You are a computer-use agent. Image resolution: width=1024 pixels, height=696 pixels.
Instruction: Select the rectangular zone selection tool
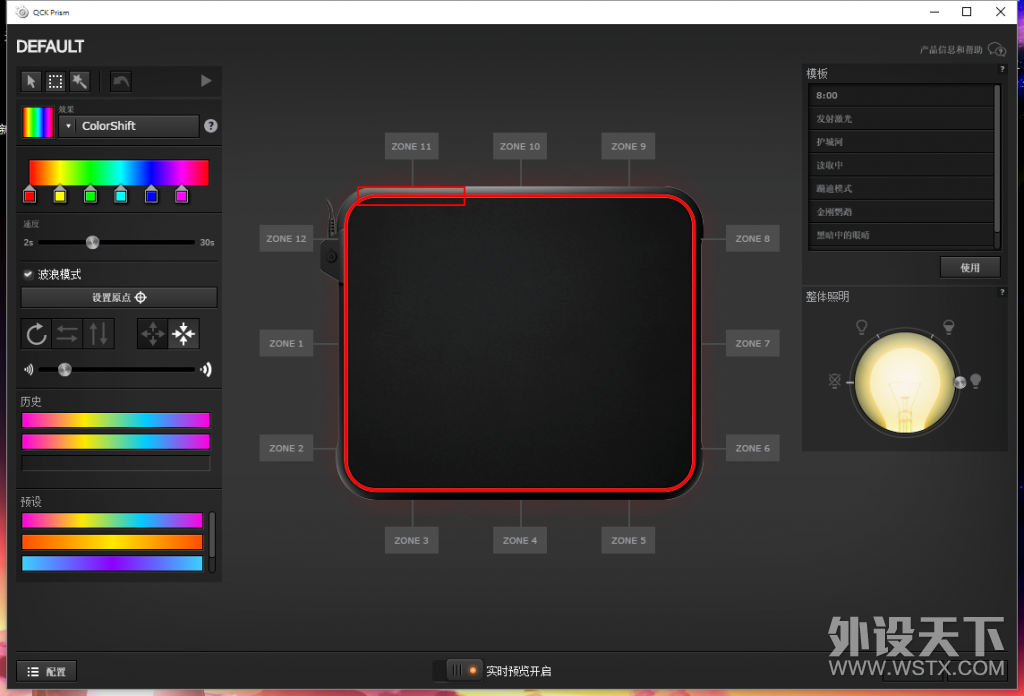(55, 81)
